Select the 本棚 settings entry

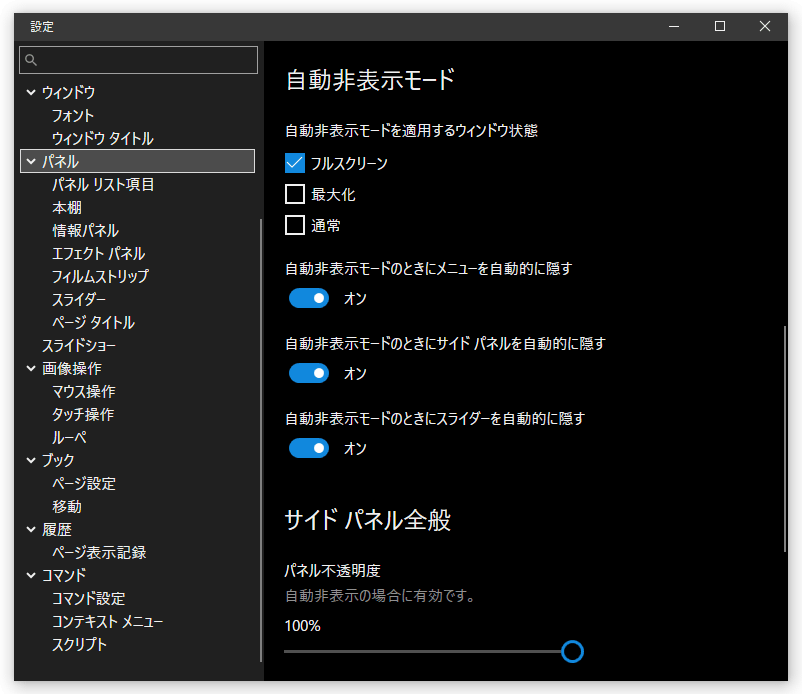pyautogui.click(x=66, y=208)
